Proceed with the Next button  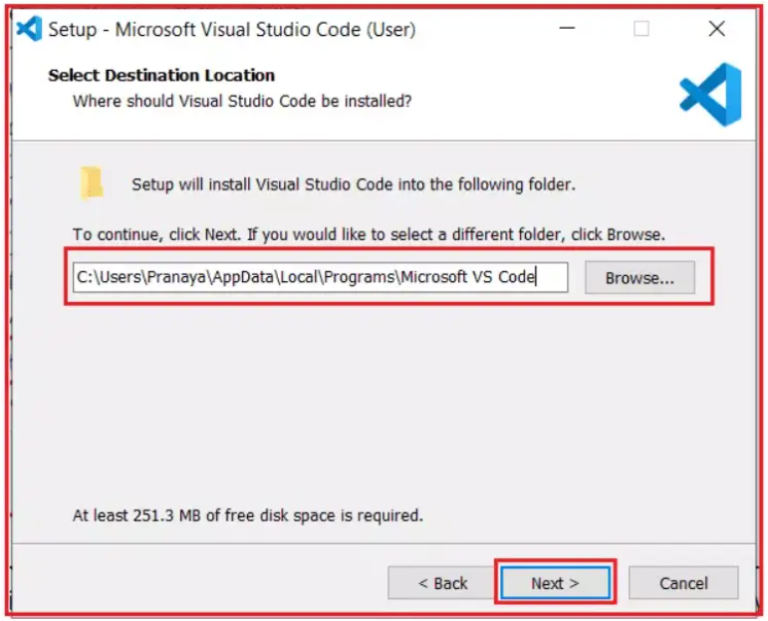(x=555, y=583)
